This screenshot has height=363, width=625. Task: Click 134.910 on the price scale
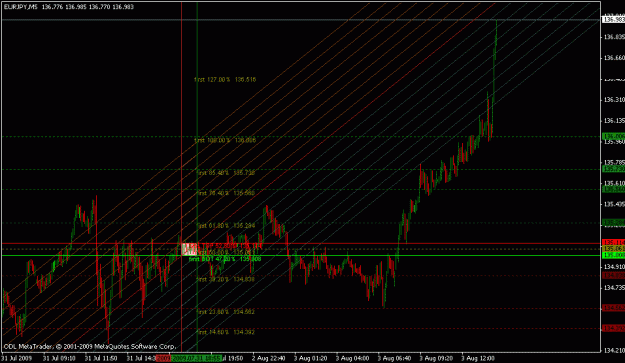coord(614,267)
